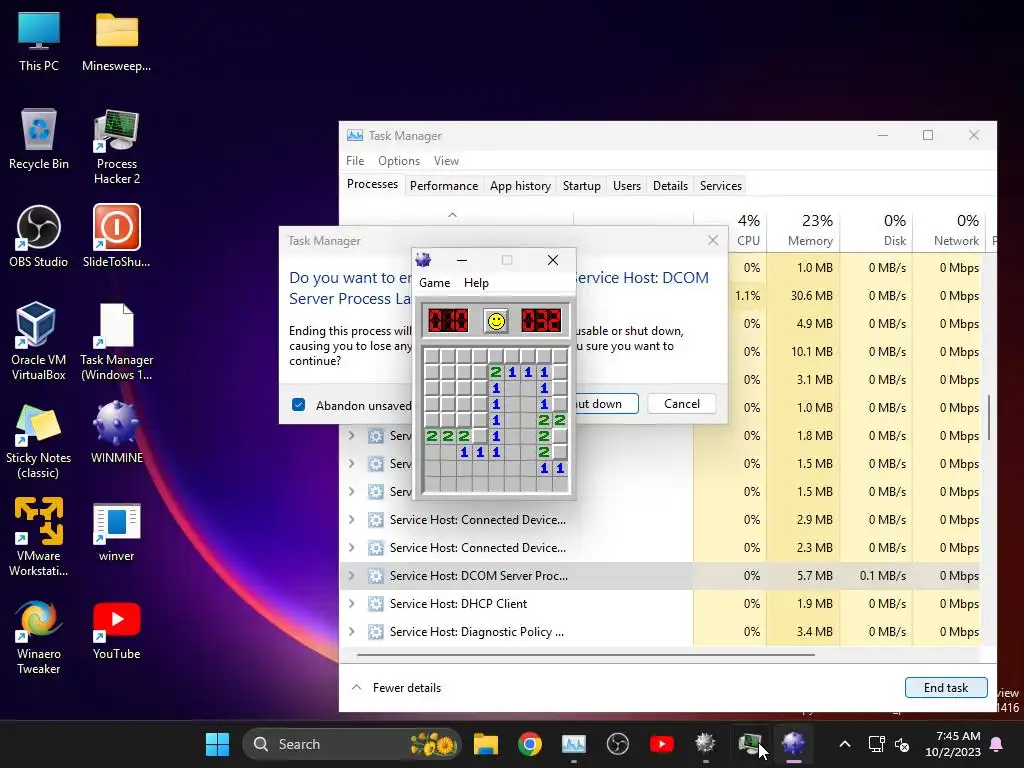Screen dimensions: 1024x768
Task: Sort processes by the Network column
Action: pyautogui.click(x=948, y=231)
